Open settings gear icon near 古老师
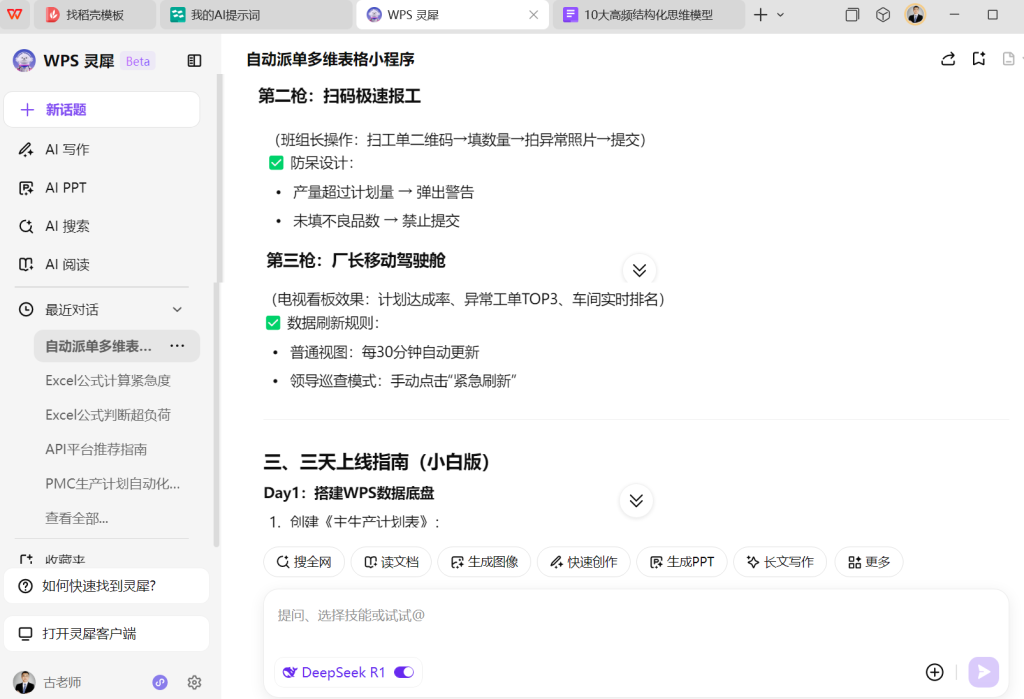 pyautogui.click(x=194, y=682)
